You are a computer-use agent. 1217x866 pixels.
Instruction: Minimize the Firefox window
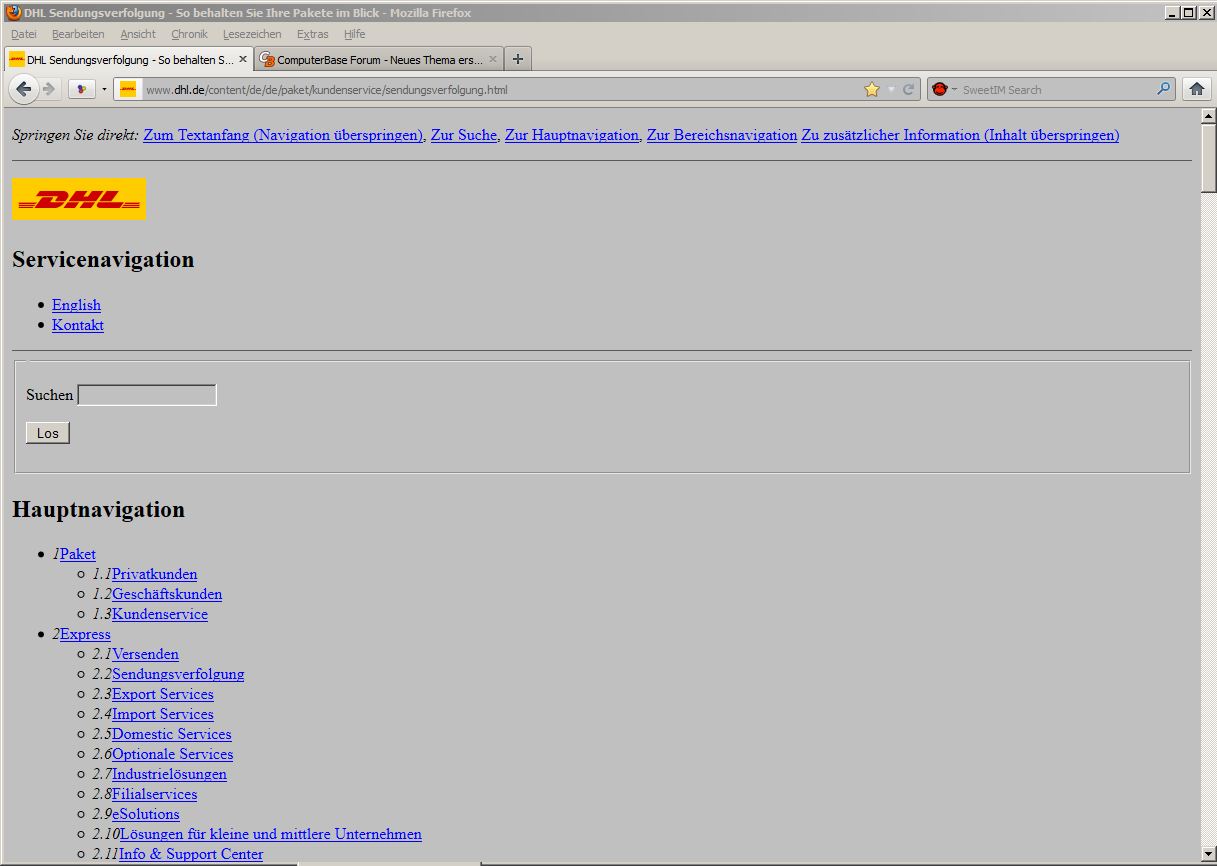pos(1172,13)
